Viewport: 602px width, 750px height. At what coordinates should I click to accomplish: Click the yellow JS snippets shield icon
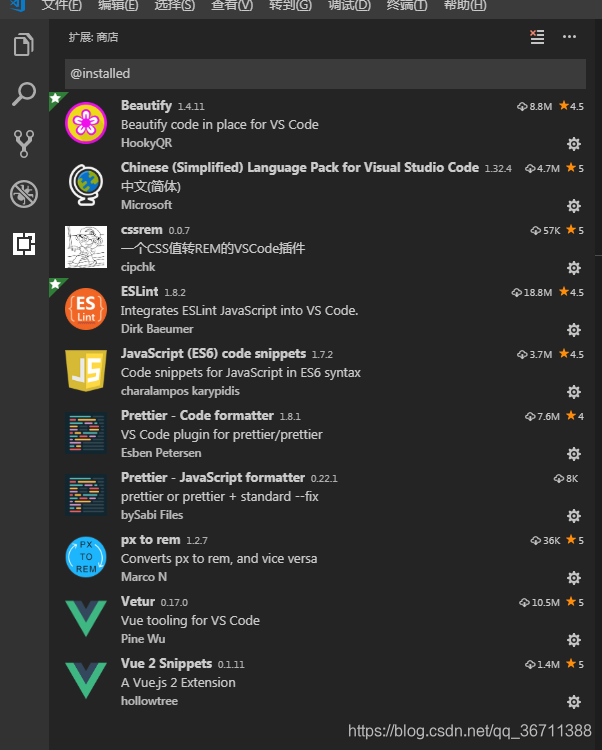[86, 371]
